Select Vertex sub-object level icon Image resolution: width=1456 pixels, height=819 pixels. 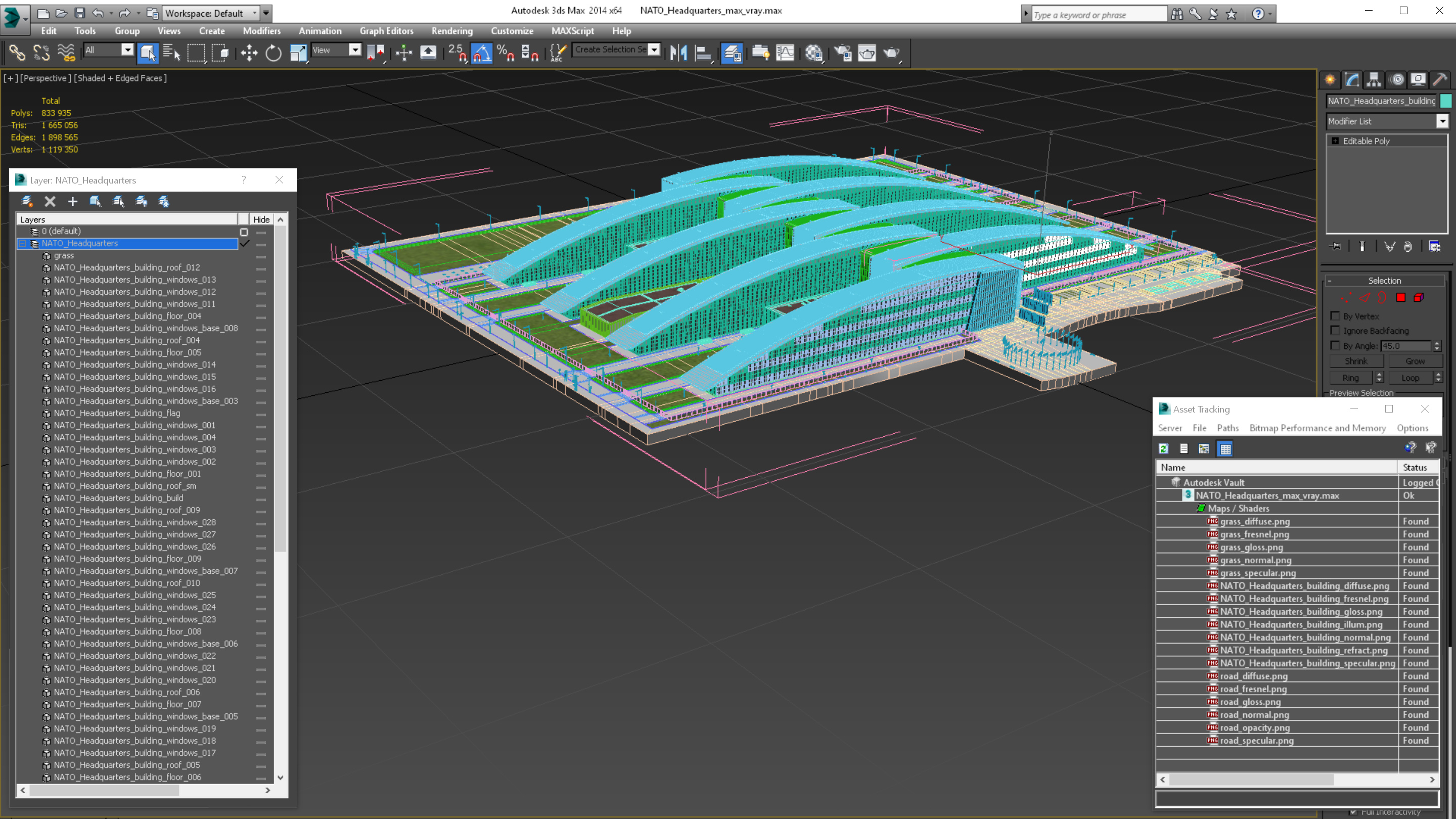pos(1346,298)
